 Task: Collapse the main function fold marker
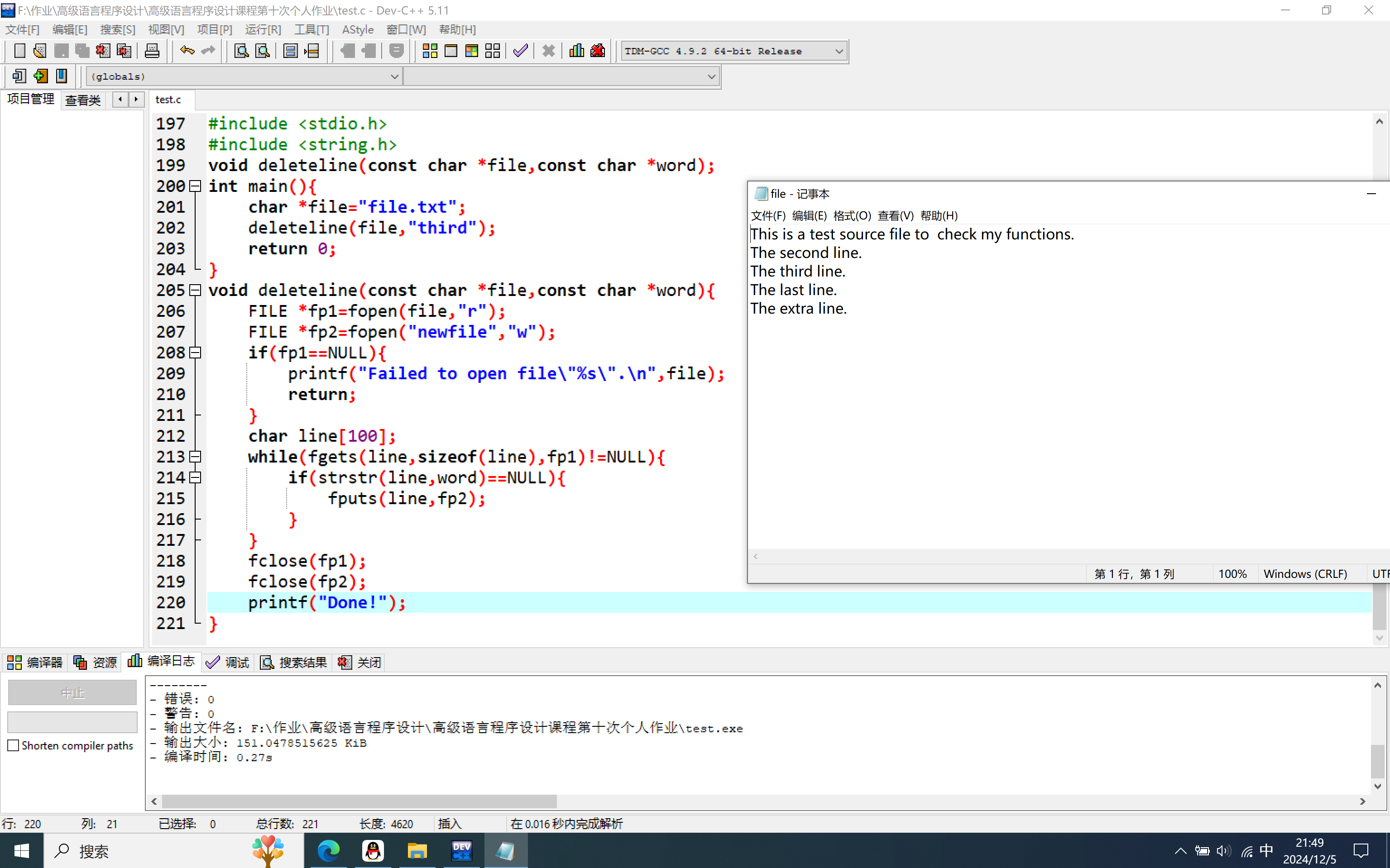click(x=195, y=186)
